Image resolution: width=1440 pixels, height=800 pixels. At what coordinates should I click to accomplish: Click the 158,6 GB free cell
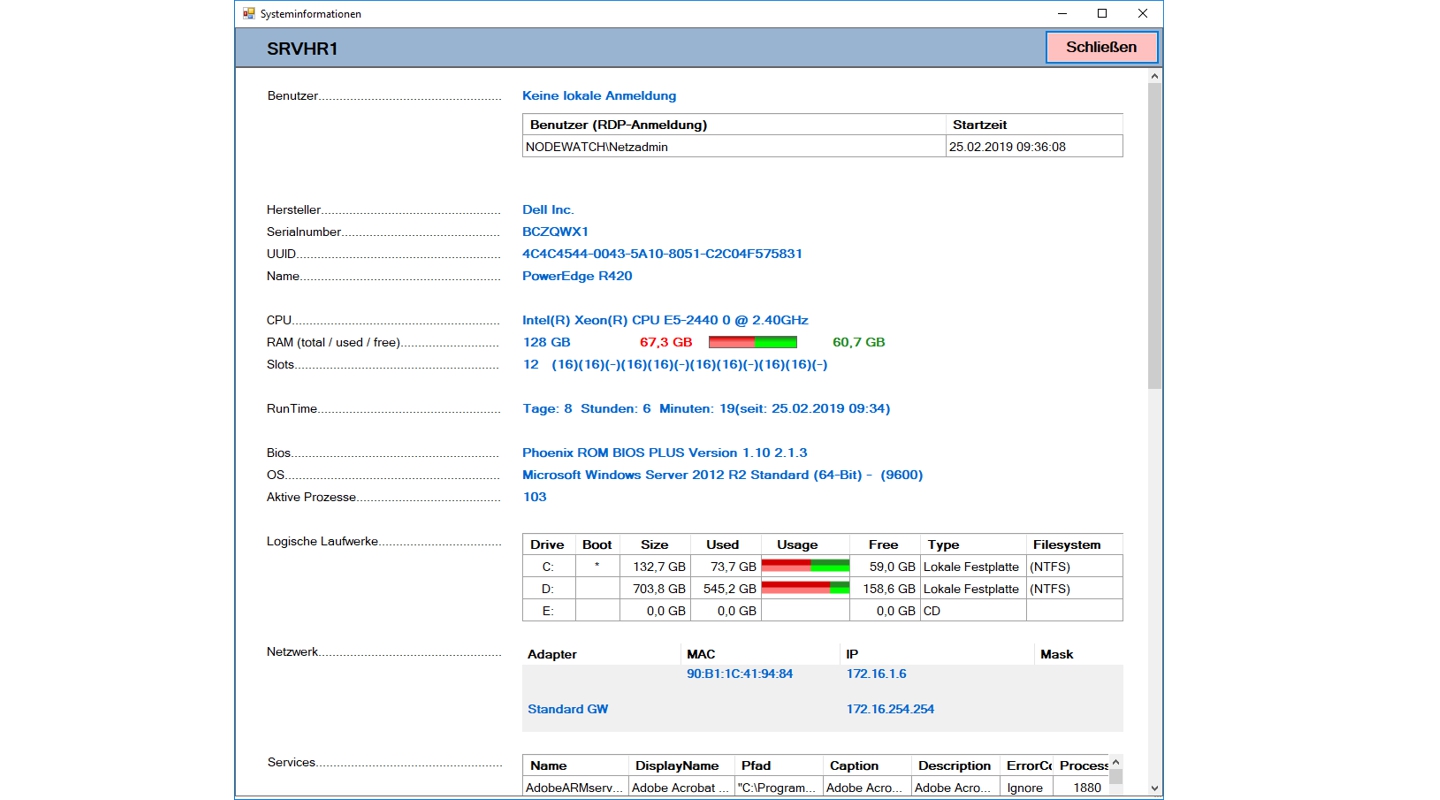tap(885, 589)
